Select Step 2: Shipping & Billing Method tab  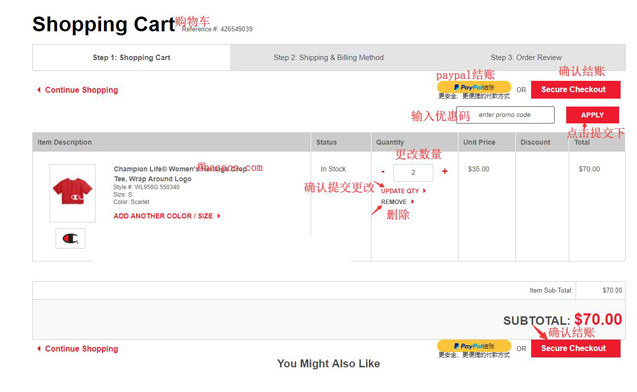(x=329, y=58)
